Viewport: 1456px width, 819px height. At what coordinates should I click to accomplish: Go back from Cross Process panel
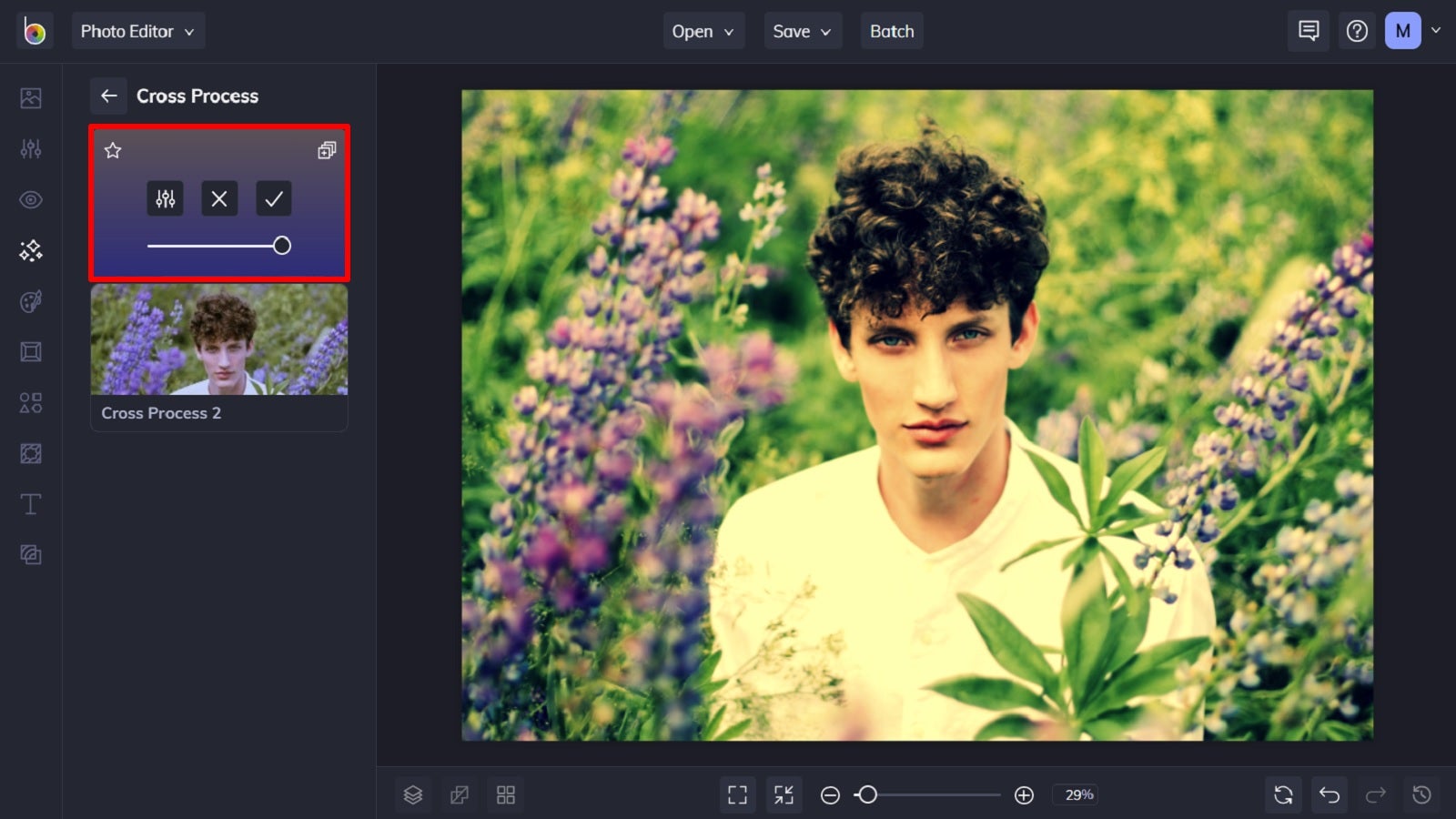(109, 96)
